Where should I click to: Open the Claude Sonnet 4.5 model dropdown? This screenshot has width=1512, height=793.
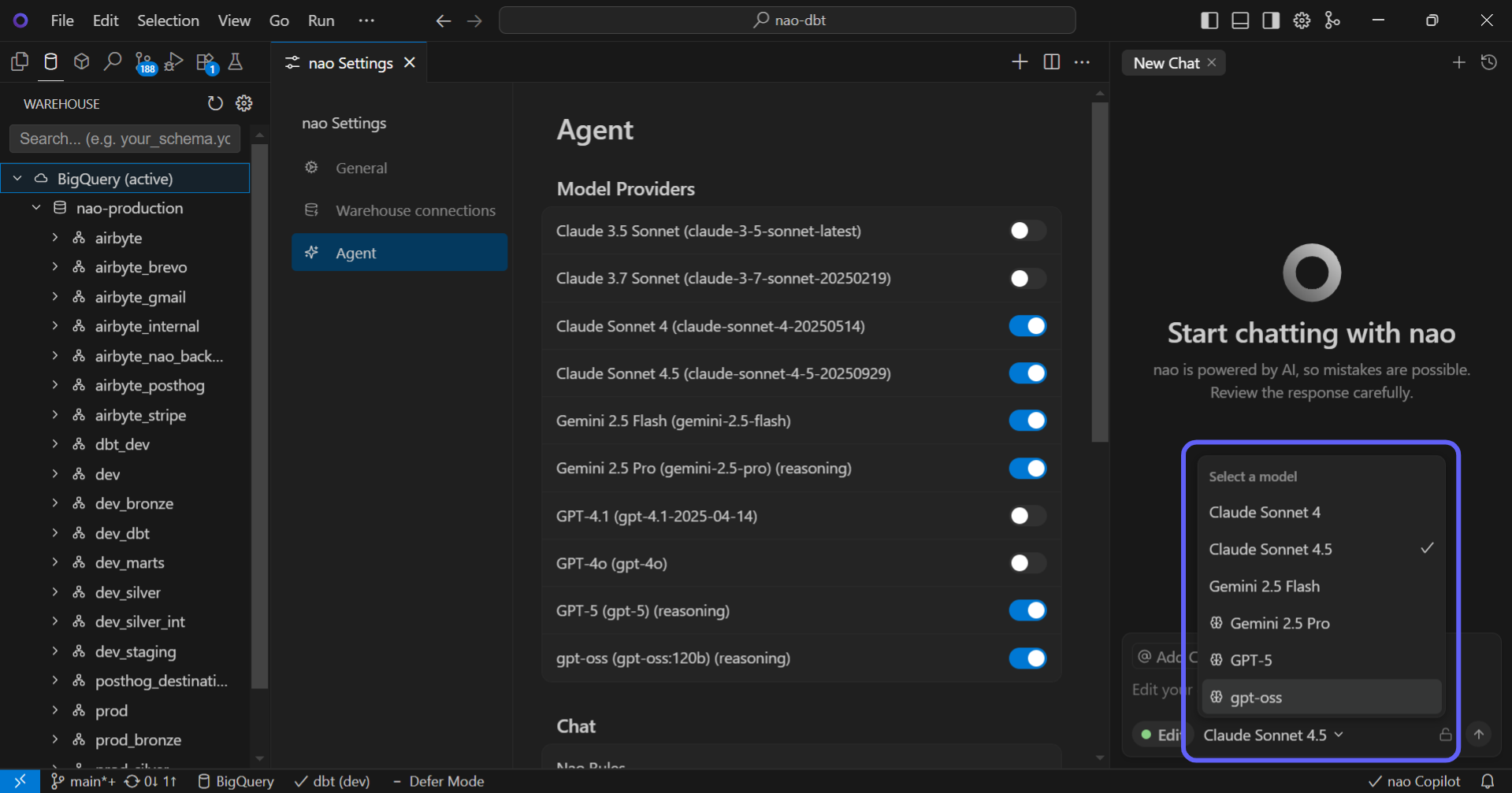[x=1272, y=735]
